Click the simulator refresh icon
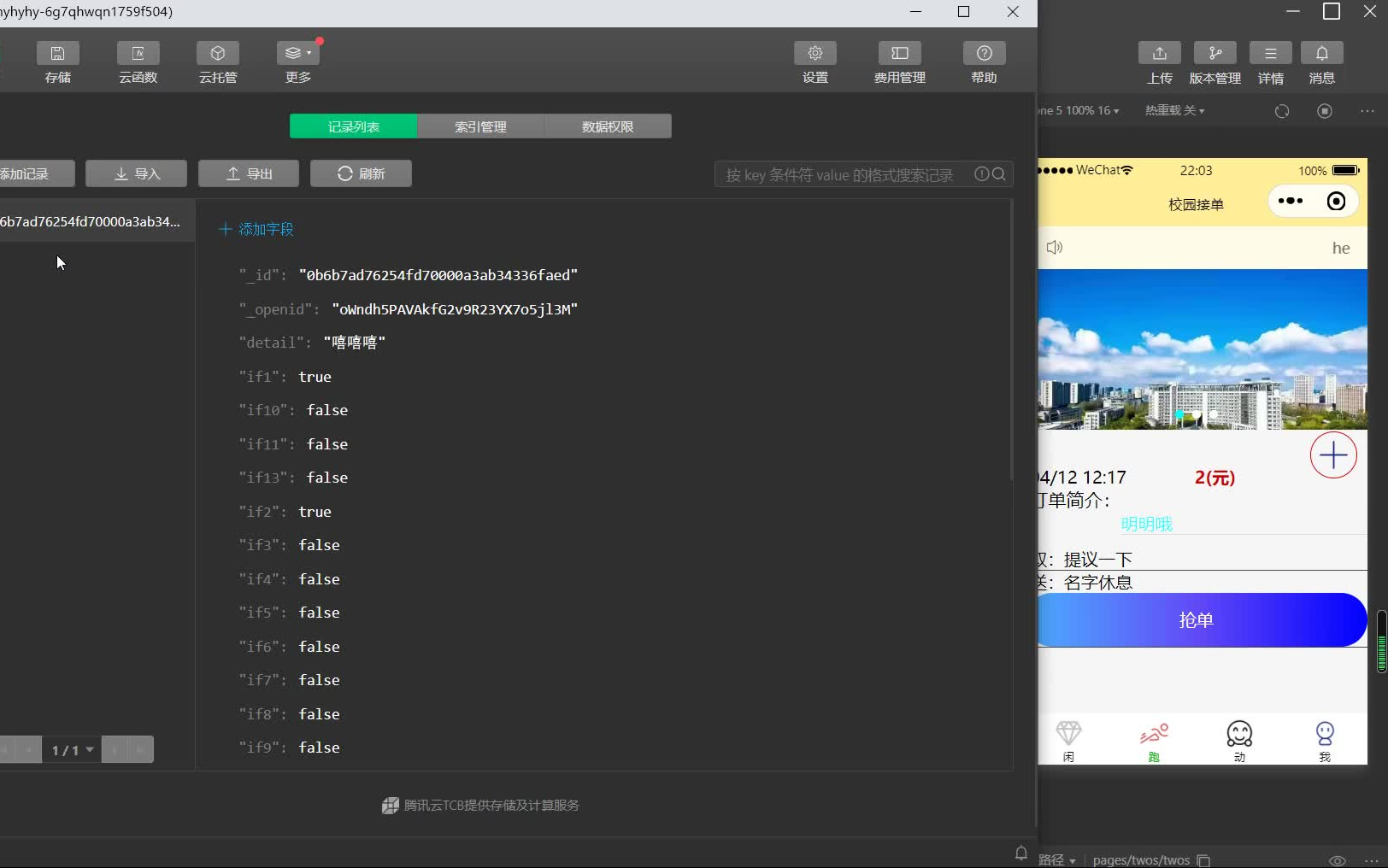This screenshot has height=868, width=1388. pos(1281,111)
